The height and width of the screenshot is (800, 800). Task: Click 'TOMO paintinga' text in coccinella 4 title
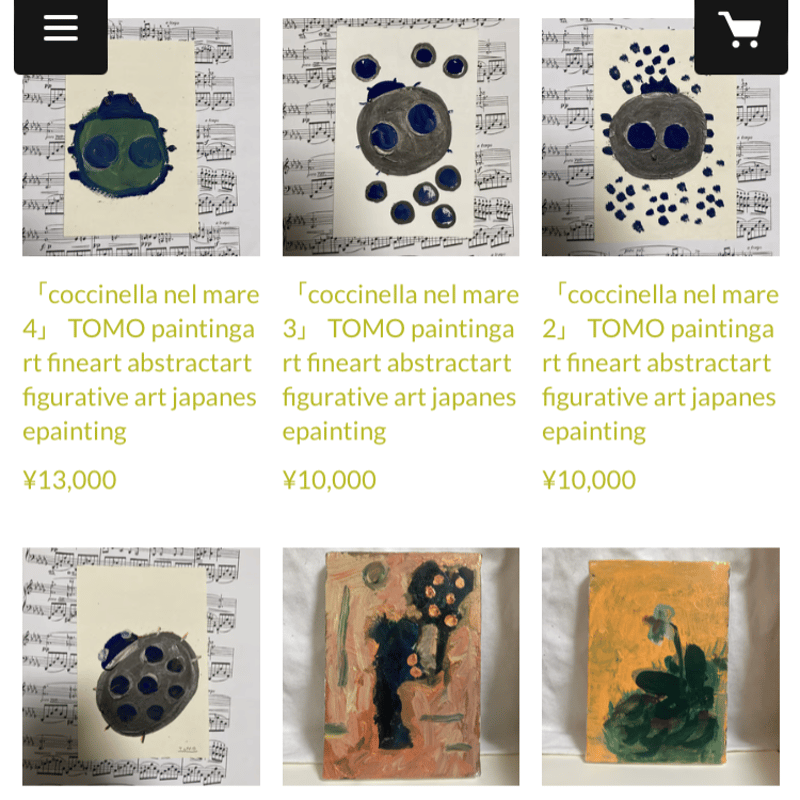point(161,329)
